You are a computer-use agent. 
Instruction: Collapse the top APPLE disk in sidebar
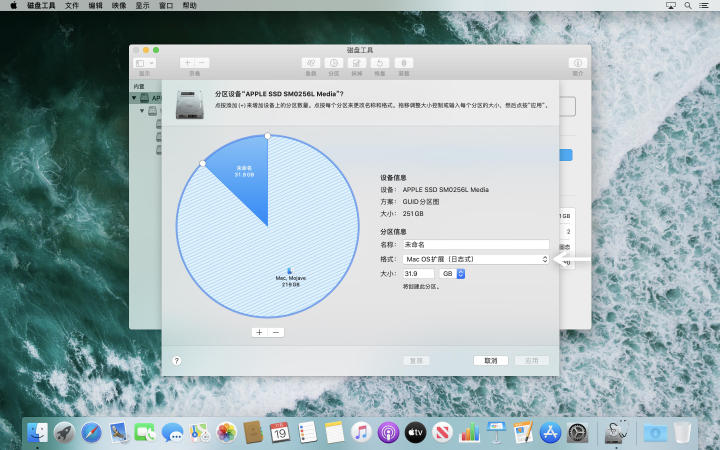135,98
